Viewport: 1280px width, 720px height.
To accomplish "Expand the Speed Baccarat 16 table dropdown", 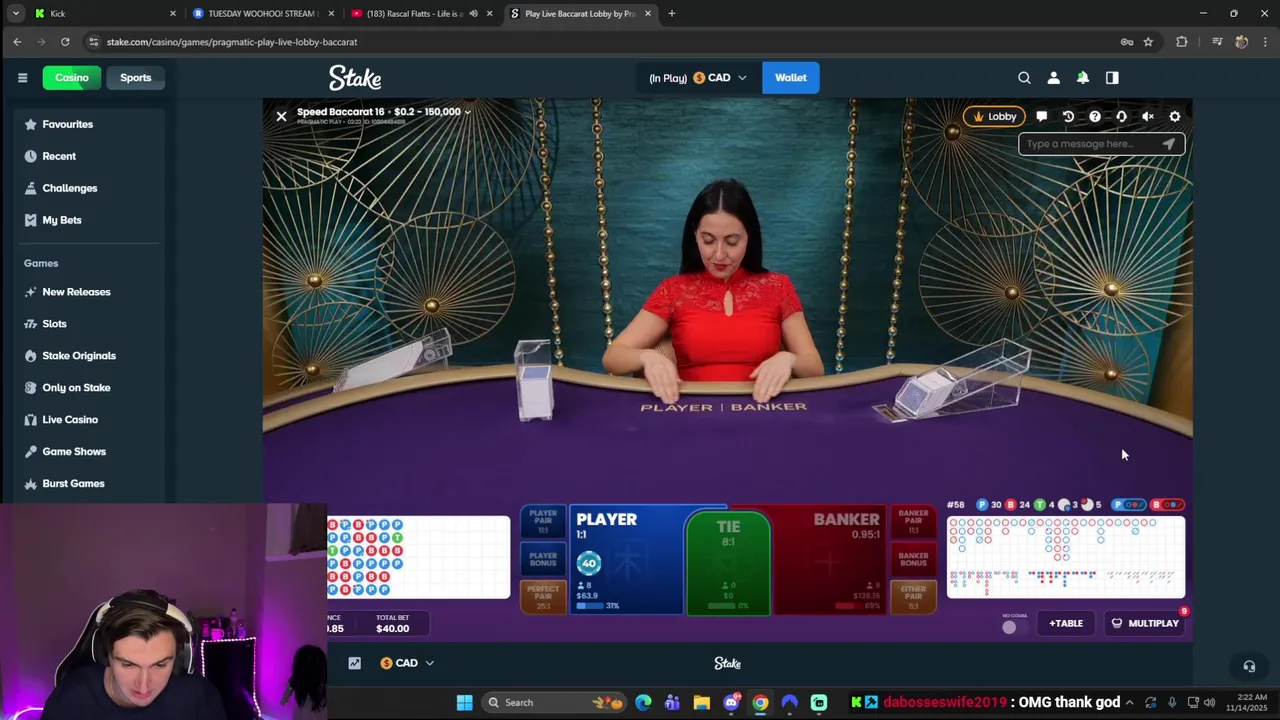I will [467, 112].
